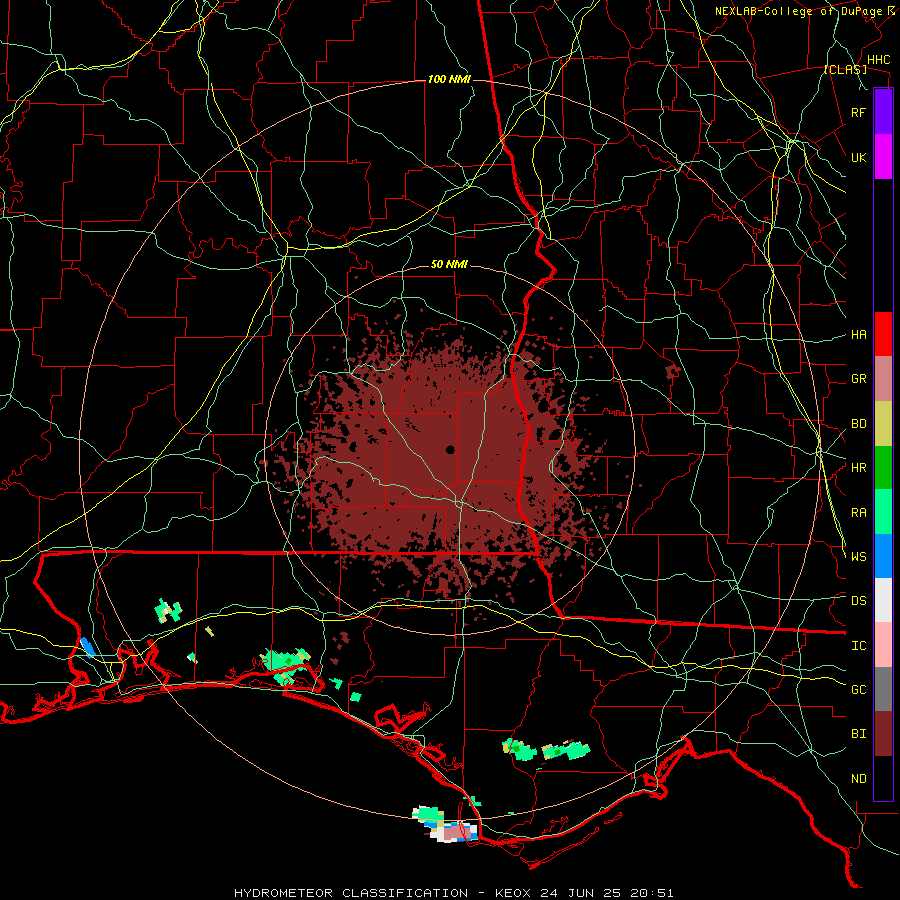Click the IC light pink legend swatch

[x=883, y=645]
